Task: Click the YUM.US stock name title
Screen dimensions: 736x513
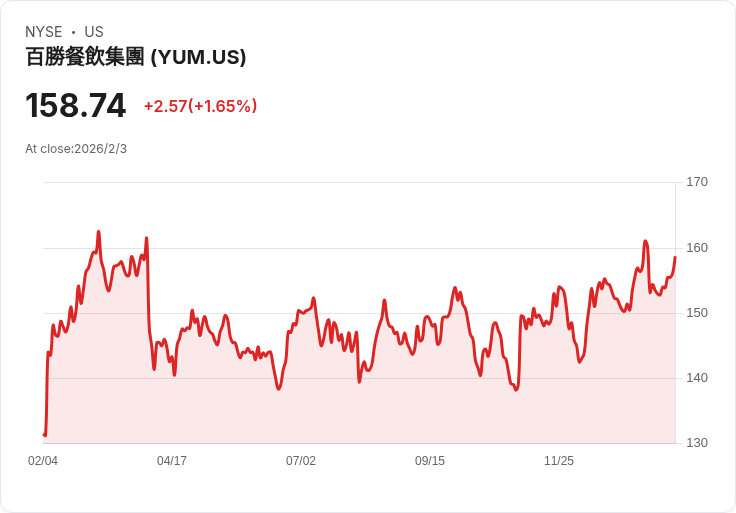Action: [135, 57]
